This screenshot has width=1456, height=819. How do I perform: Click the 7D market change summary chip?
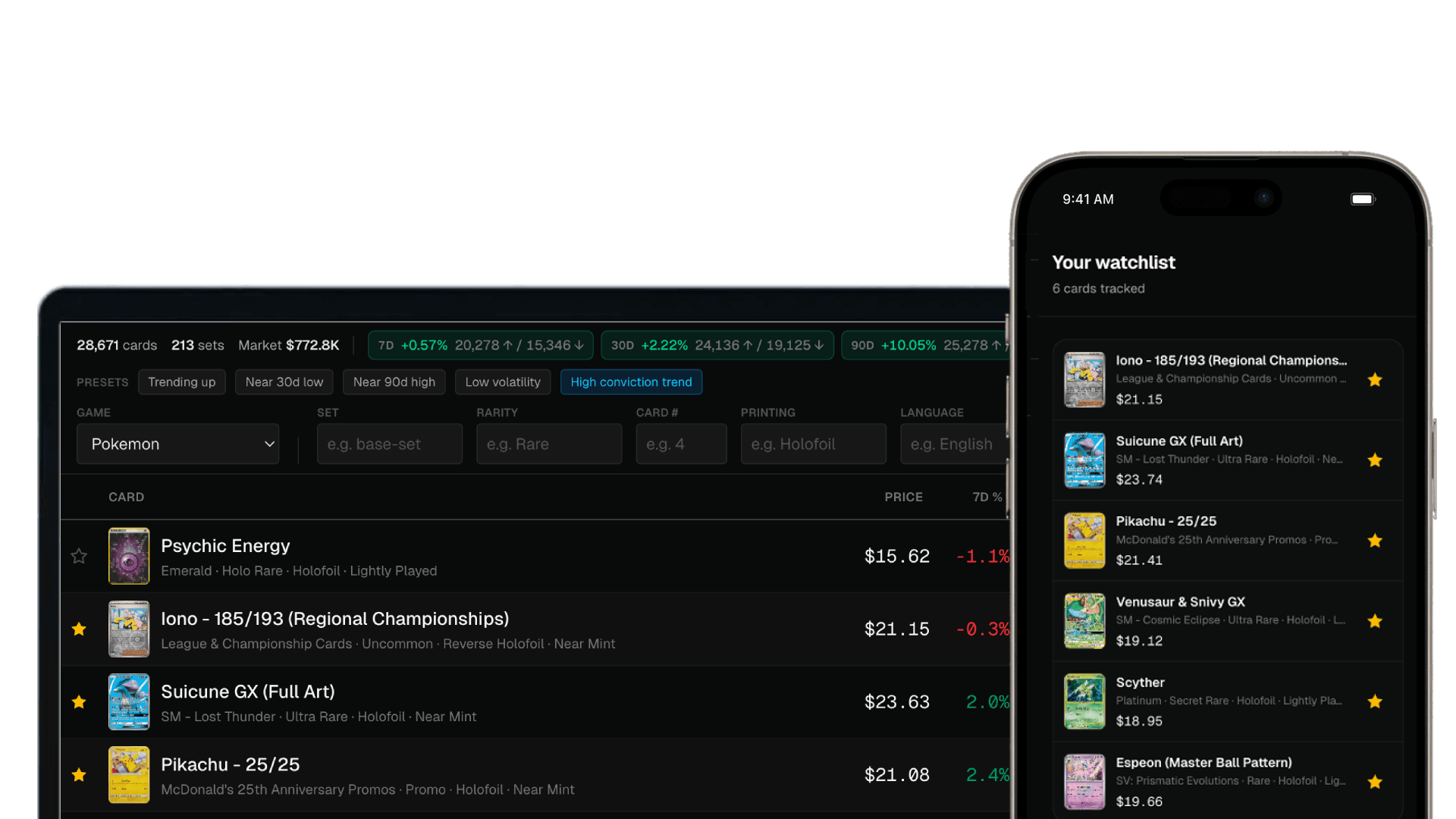(x=481, y=345)
